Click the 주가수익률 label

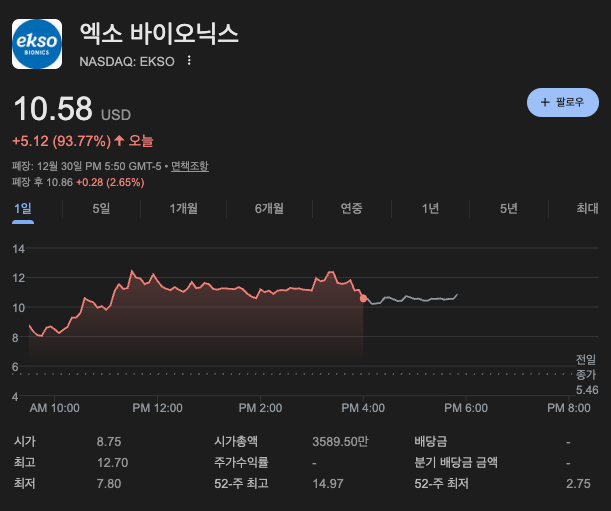[241, 463]
